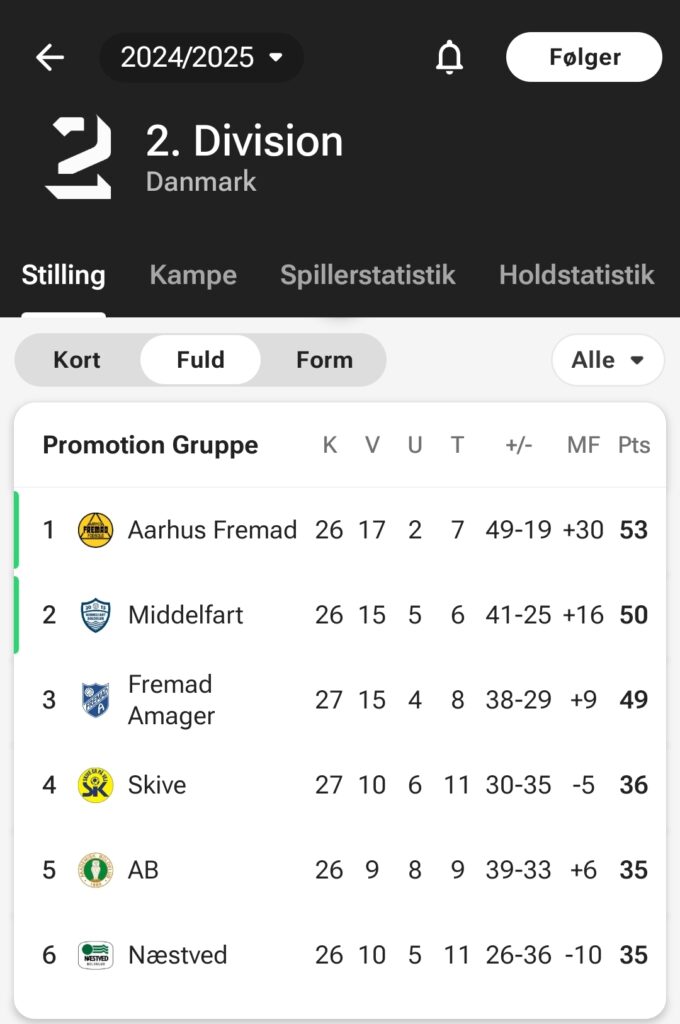
Task: Tap the Middelfart club crest
Action: point(95,615)
